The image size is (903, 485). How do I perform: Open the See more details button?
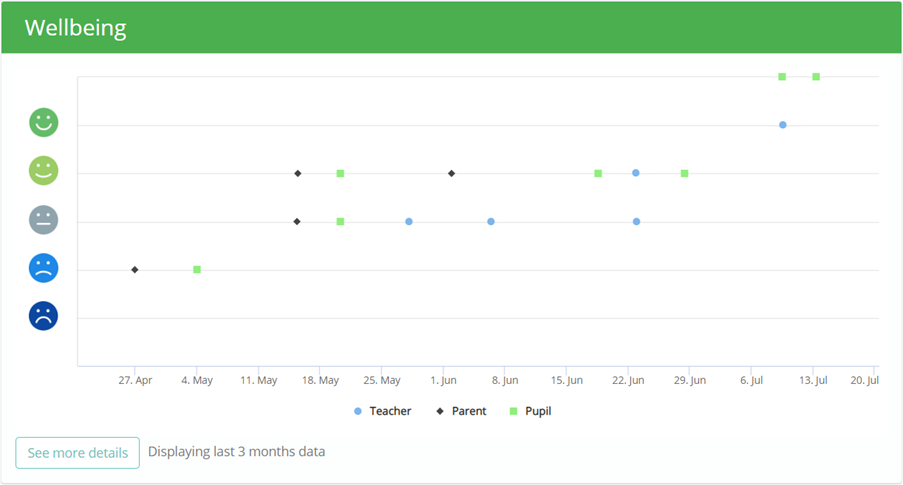77,453
